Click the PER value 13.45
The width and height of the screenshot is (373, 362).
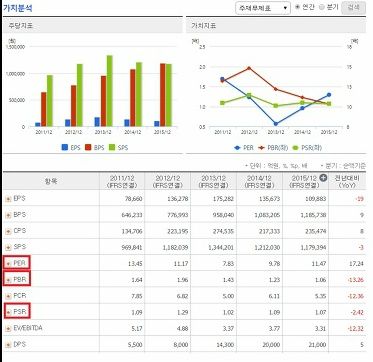click(x=136, y=264)
